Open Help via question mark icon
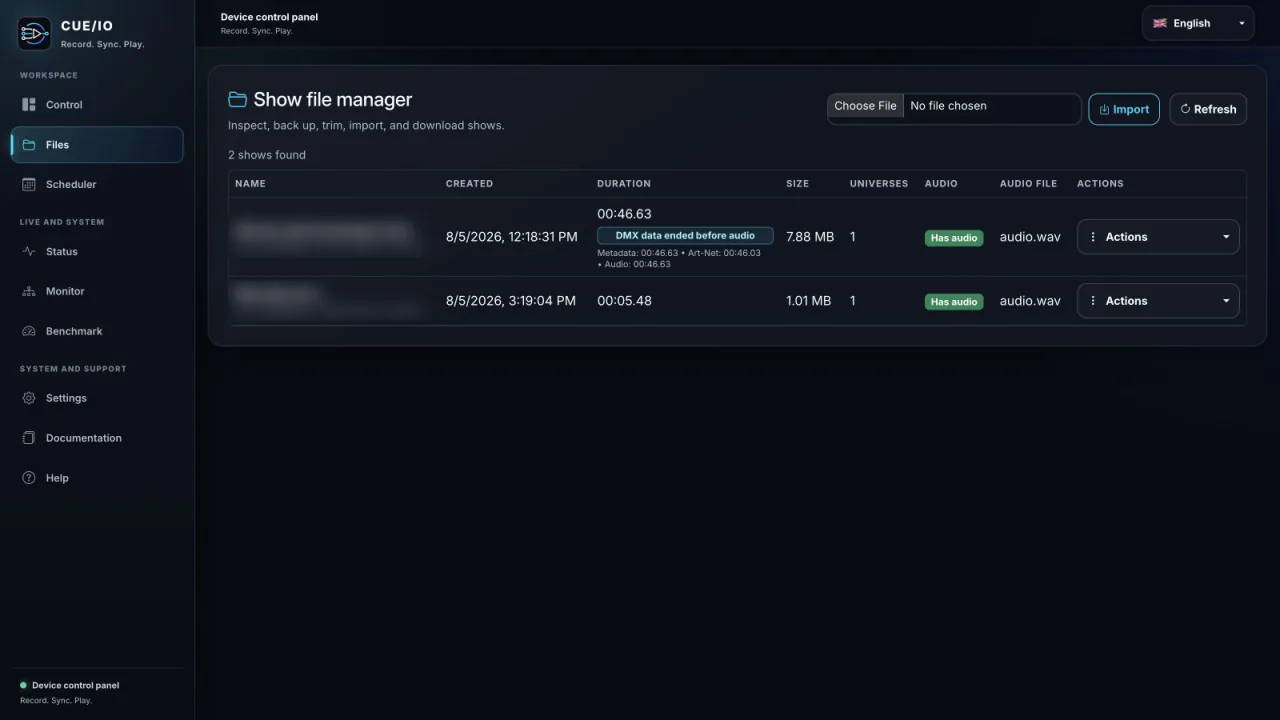This screenshot has width=1280, height=720. coord(29,478)
